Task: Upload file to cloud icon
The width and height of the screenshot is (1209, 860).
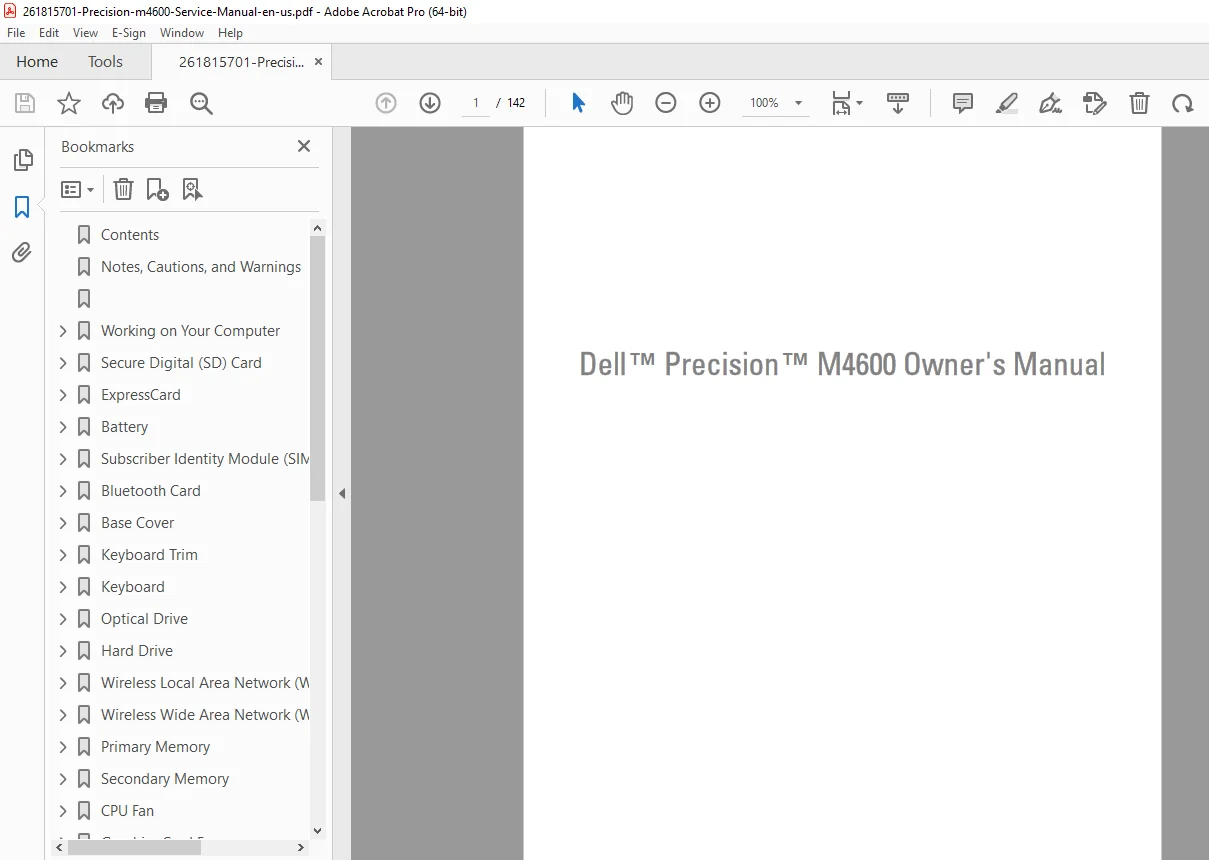Action: click(113, 103)
